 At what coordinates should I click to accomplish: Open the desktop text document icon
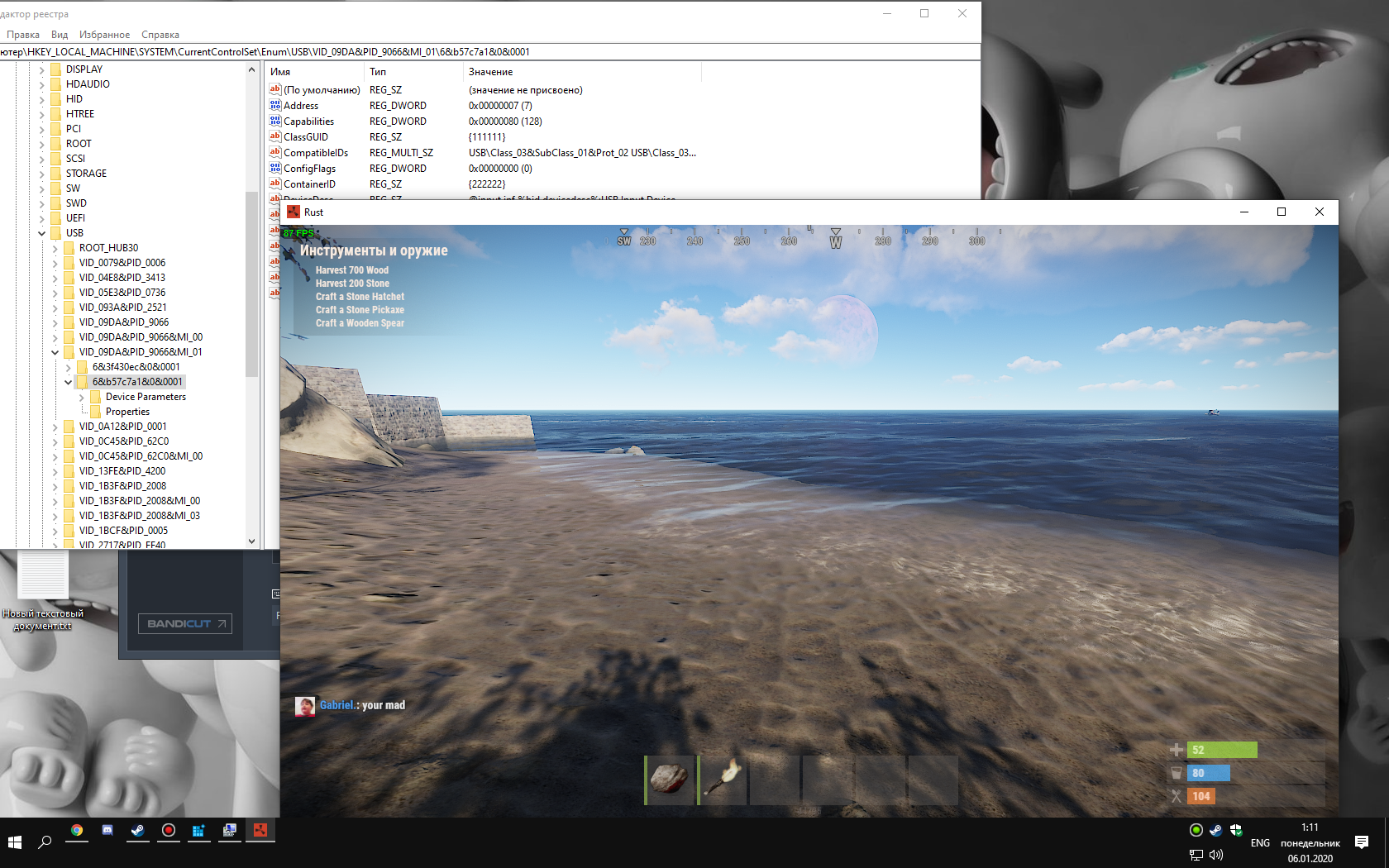[43, 593]
